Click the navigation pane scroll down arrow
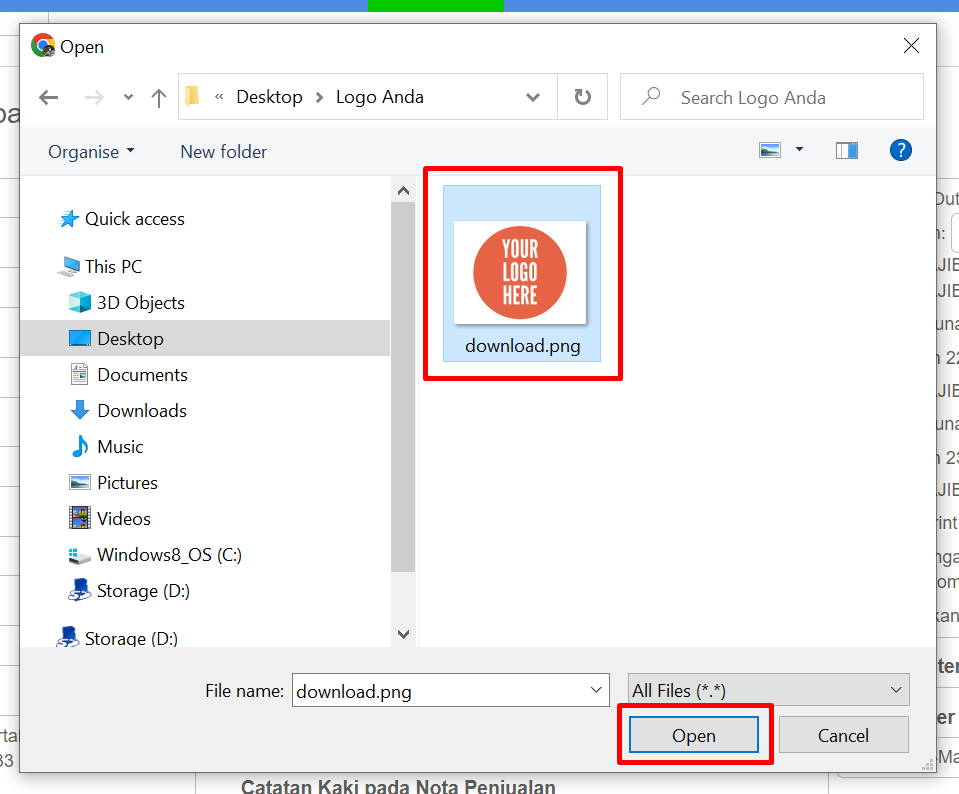 click(x=404, y=634)
